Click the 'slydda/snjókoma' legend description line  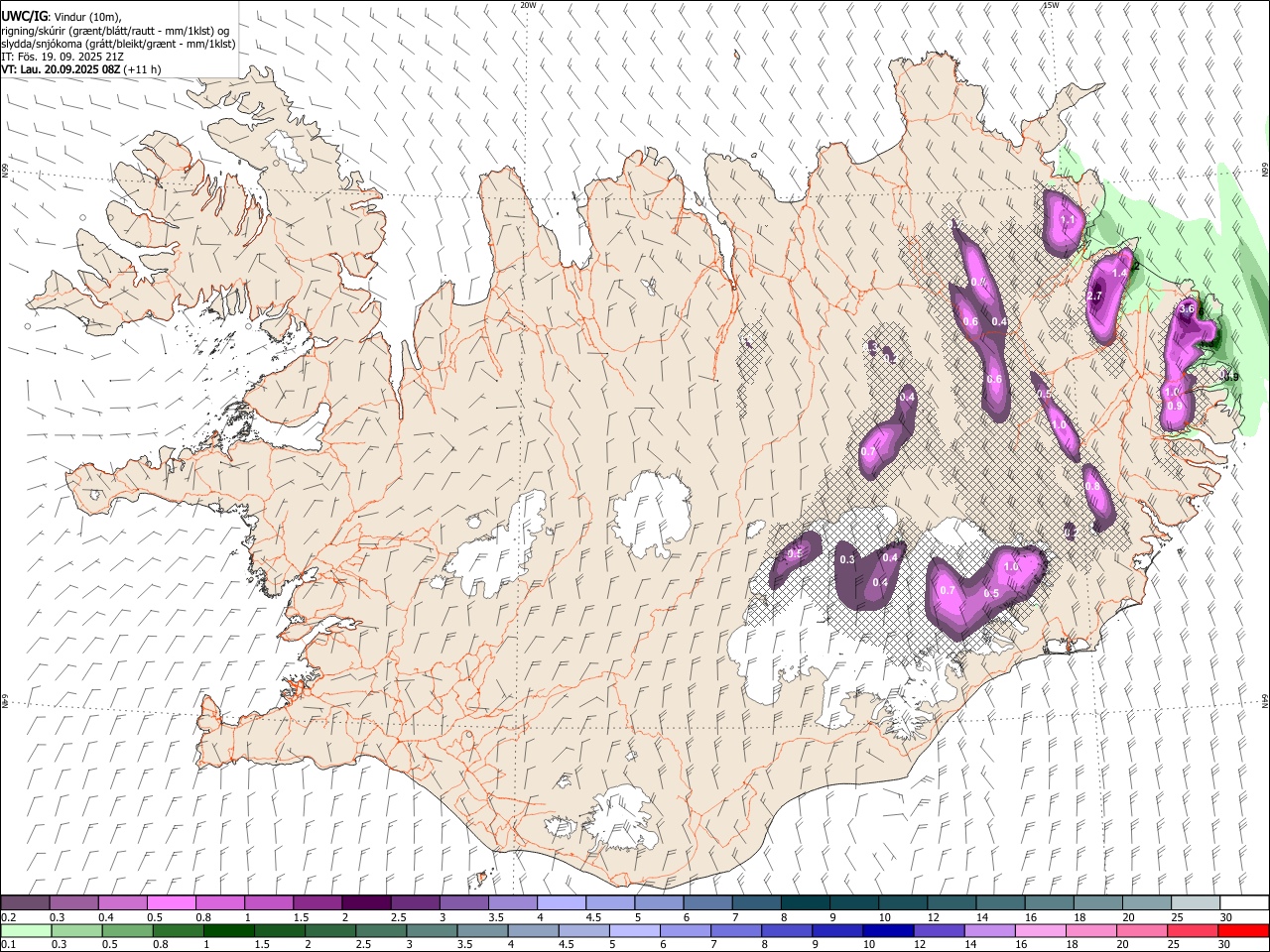(x=118, y=44)
